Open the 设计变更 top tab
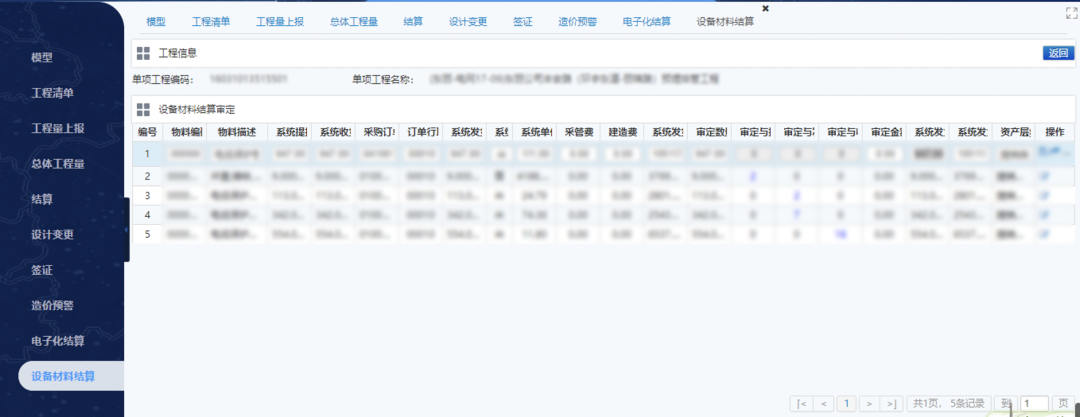 tap(468, 21)
